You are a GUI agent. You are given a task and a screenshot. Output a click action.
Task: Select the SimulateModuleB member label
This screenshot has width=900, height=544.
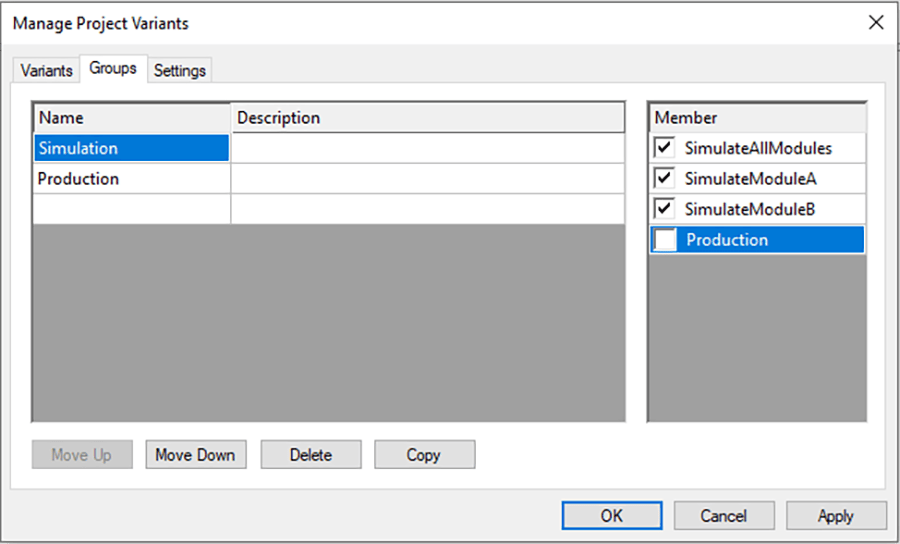click(x=750, y=209)
